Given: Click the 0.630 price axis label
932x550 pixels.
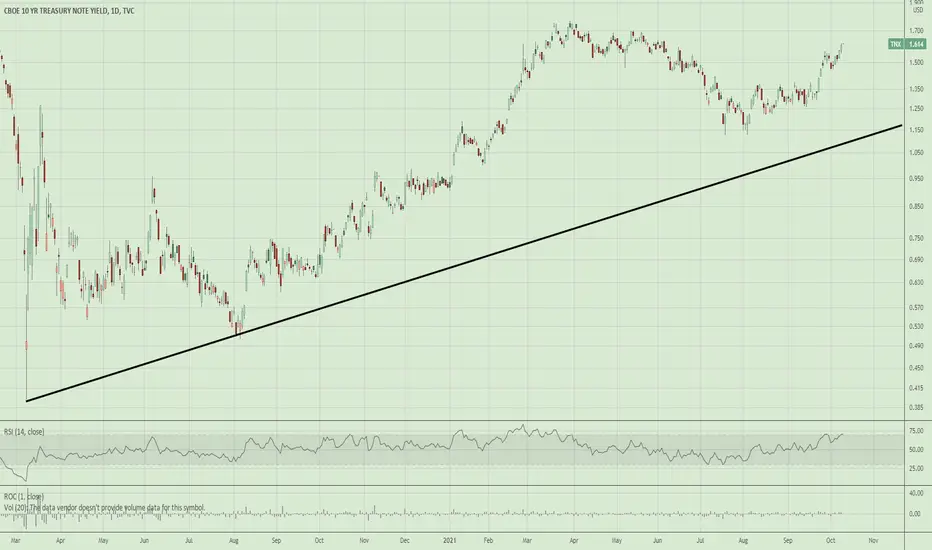Looking at the screenshot, I should pyautogui.click(x=916, y=282).
